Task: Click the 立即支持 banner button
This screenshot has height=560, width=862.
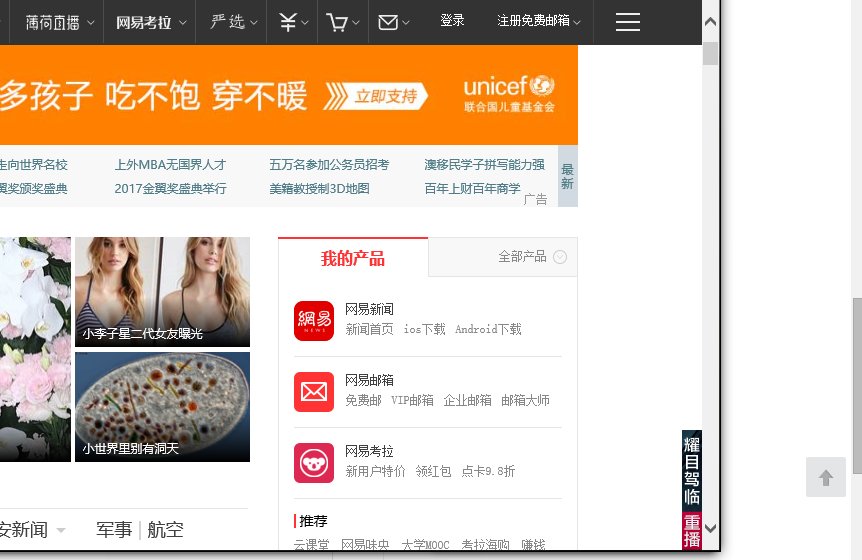Action: click(376, 96)
